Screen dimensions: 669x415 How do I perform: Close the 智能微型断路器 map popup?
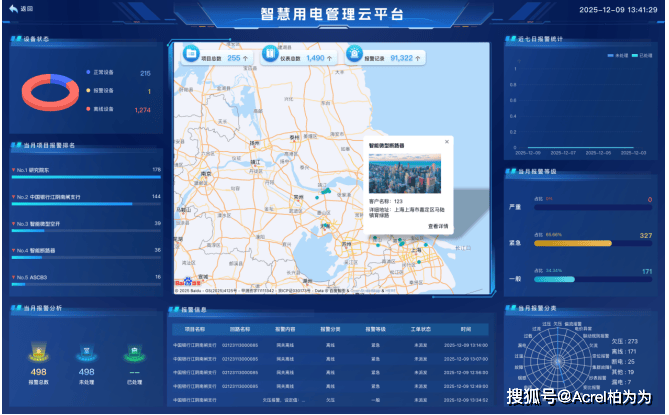447,142
